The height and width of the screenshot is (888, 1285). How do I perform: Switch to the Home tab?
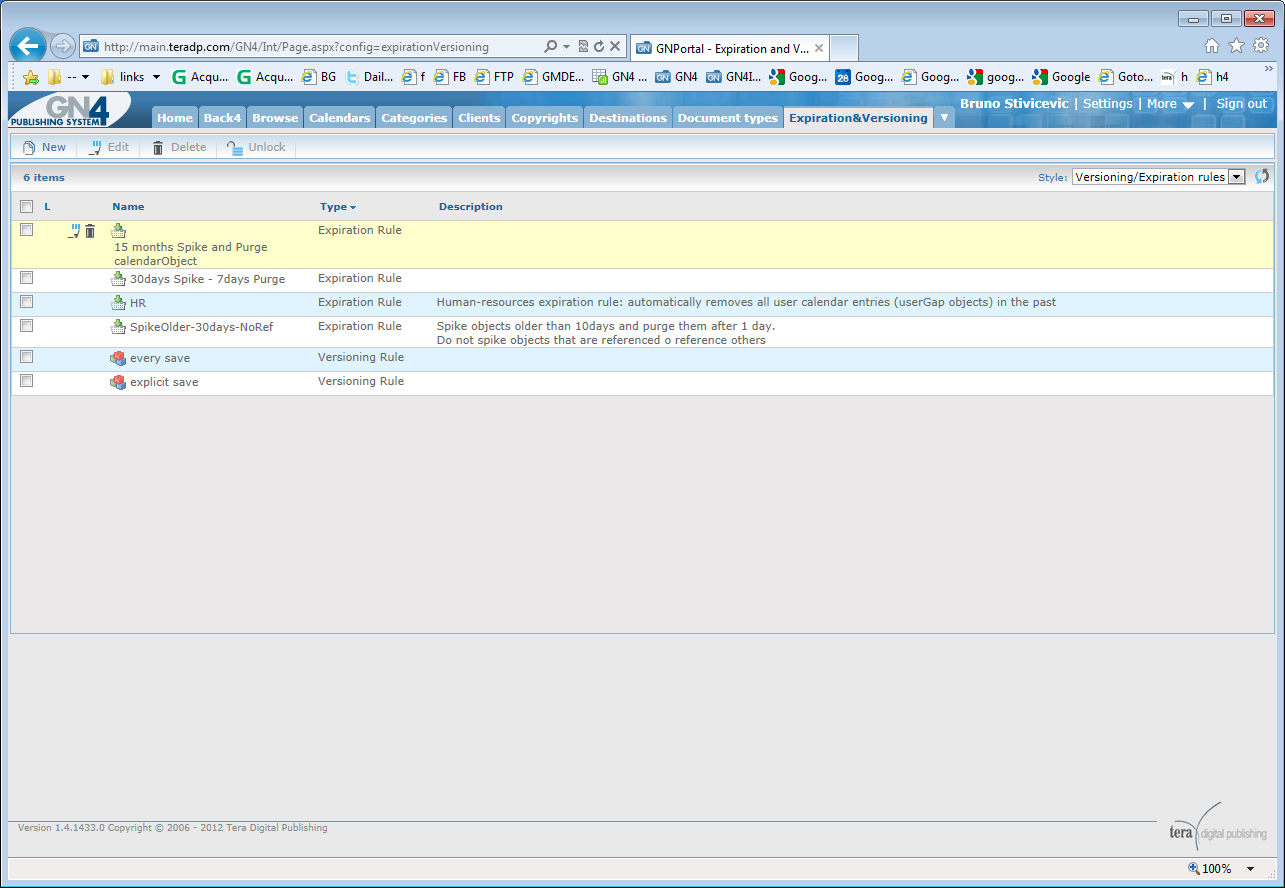[174, 118]
